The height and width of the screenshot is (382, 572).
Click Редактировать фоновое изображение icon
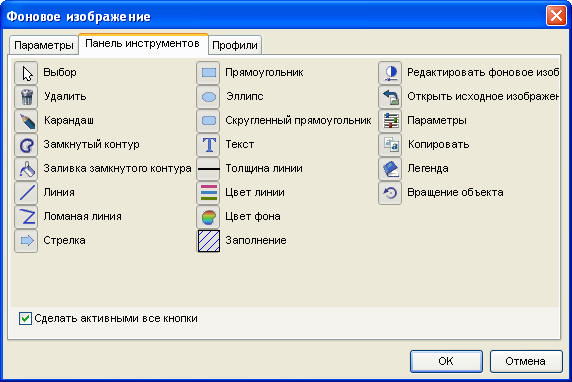pyautogui.click(x=390, y=73)
